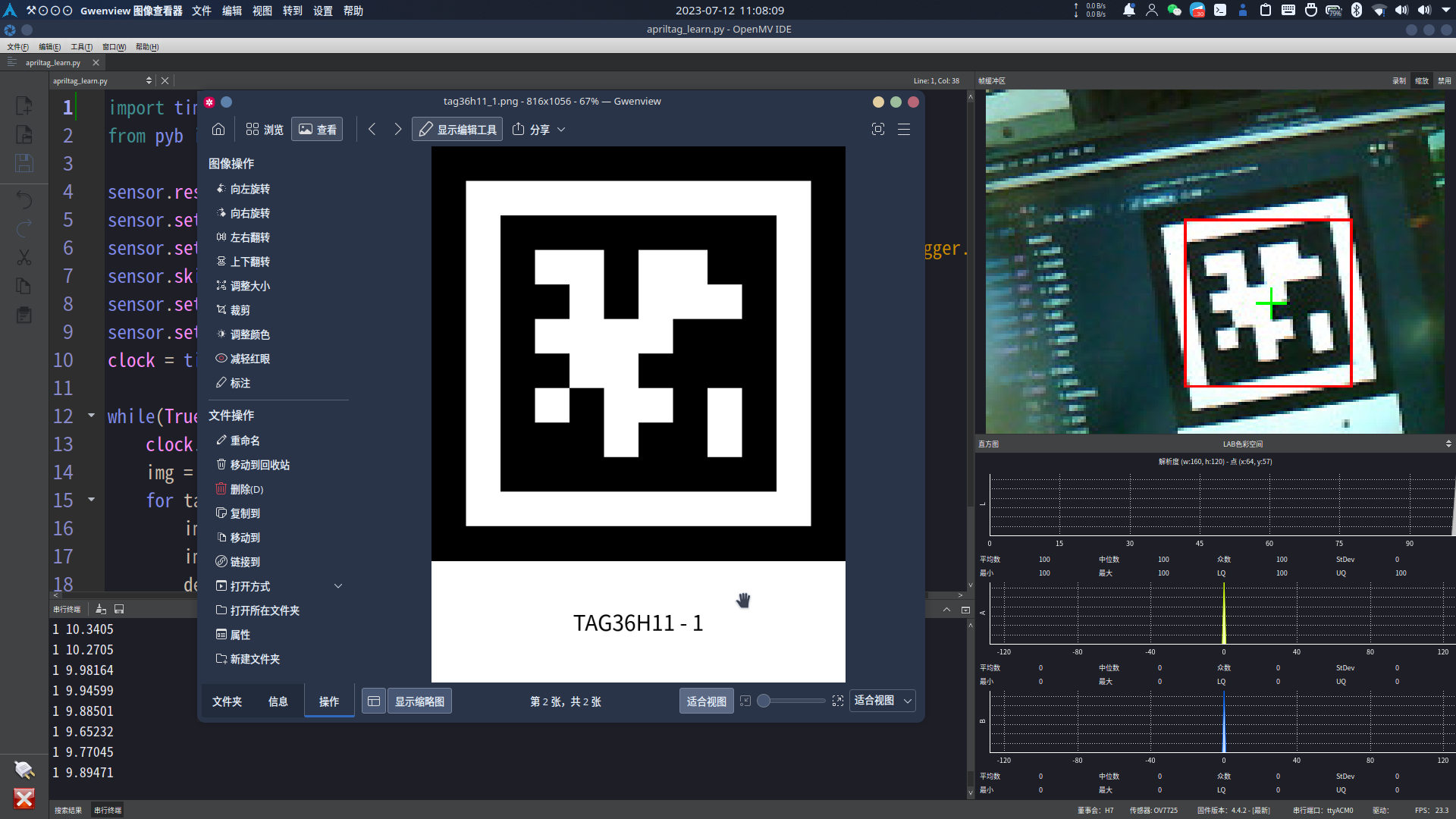This screenshot has width=1456, height=819.
Task: Choose red eye reduction (减轻红眼)
Action: 243,359
